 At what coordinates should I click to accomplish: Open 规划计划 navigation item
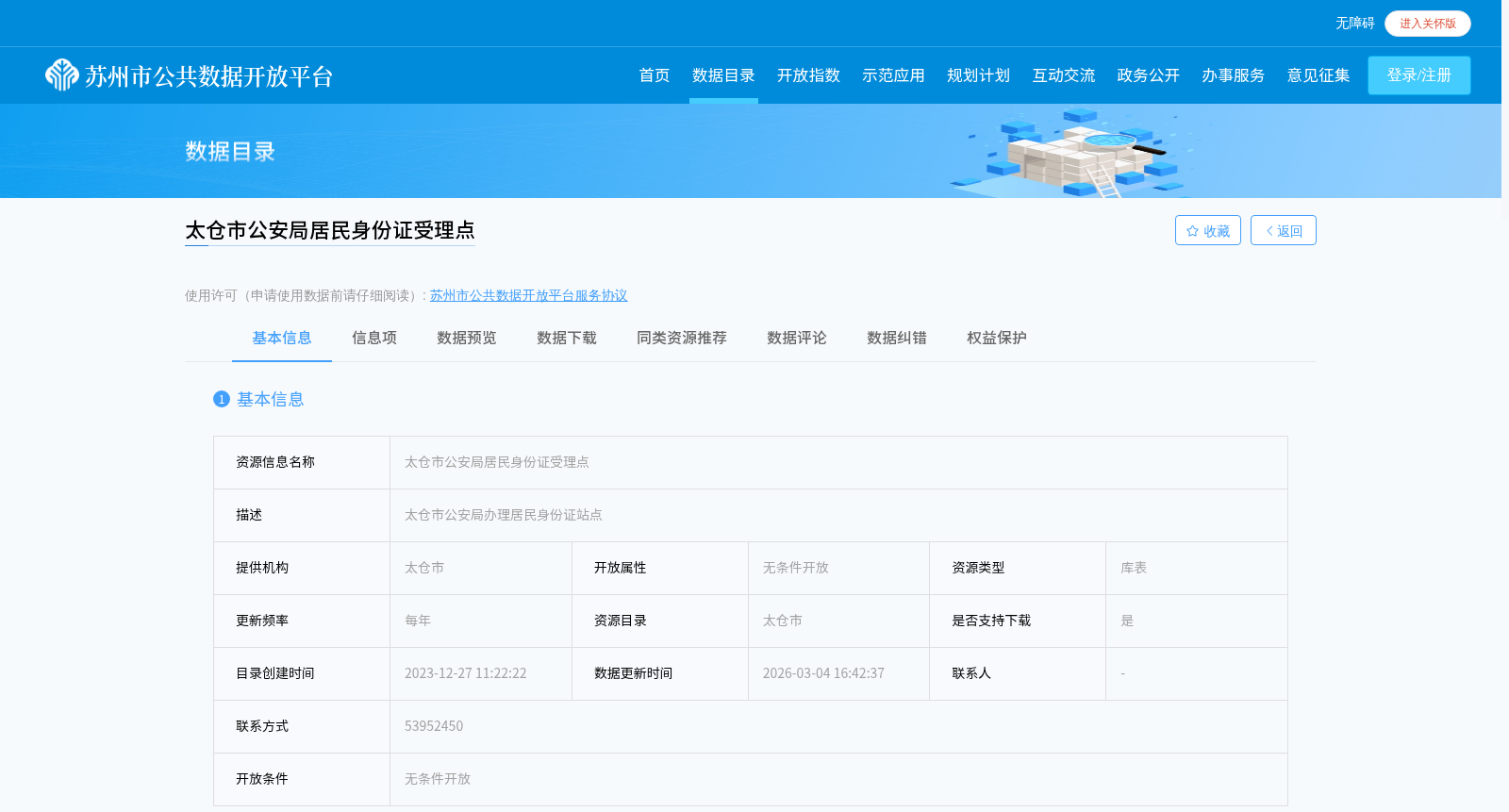pyautogui.click(x=978, y=75)
